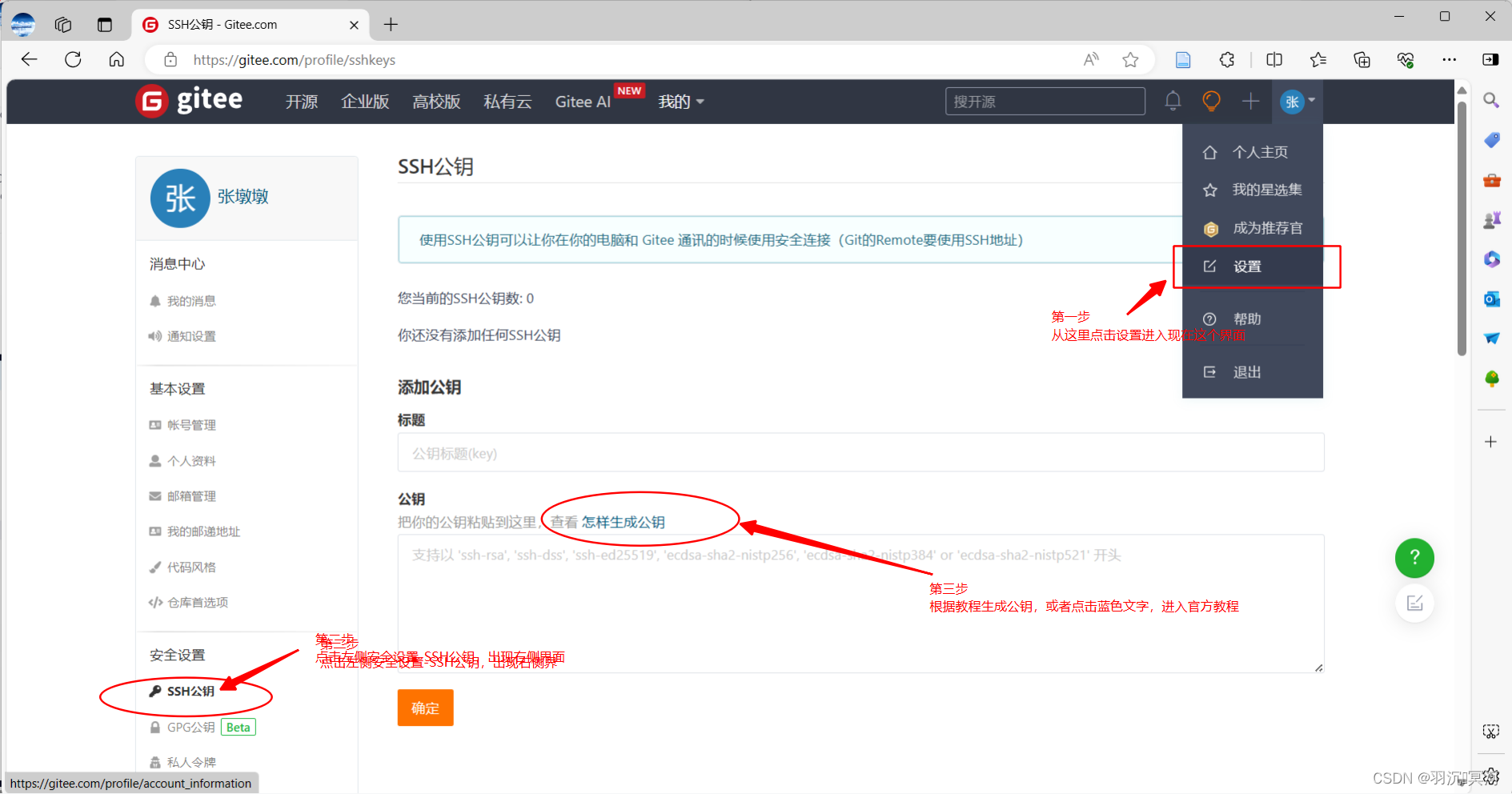Click page vertical scrollbar
The height and width of the screenshot is (794, 1512).
(1462, 228)
